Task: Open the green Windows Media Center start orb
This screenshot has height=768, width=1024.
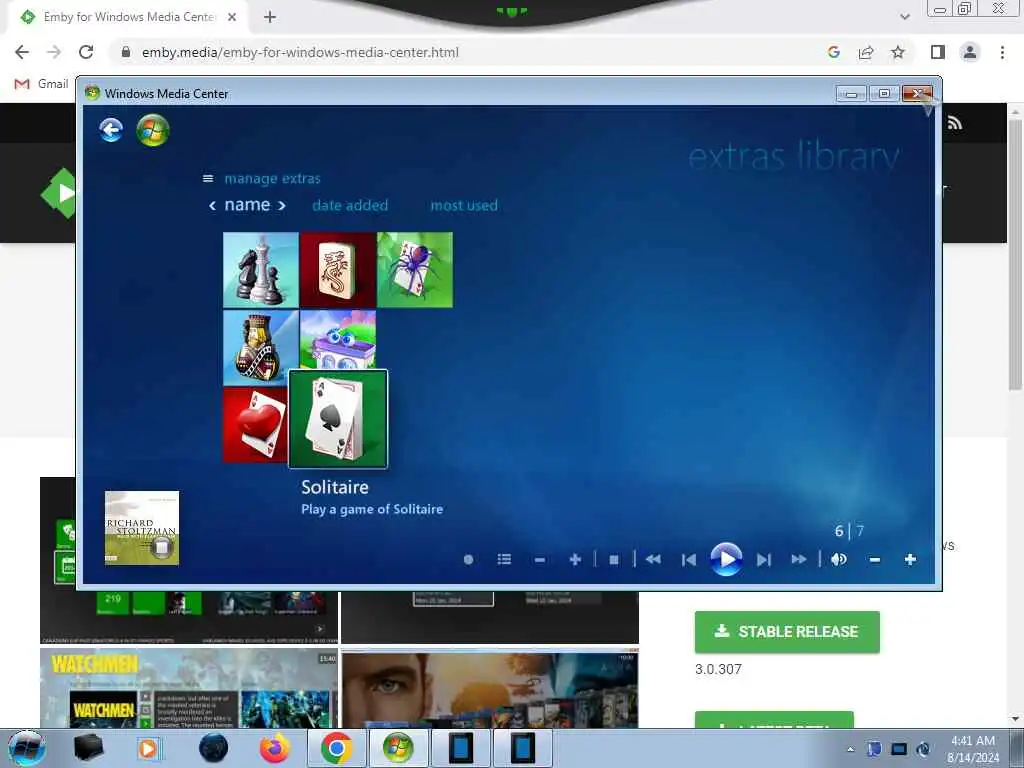Action: [153, 130]
